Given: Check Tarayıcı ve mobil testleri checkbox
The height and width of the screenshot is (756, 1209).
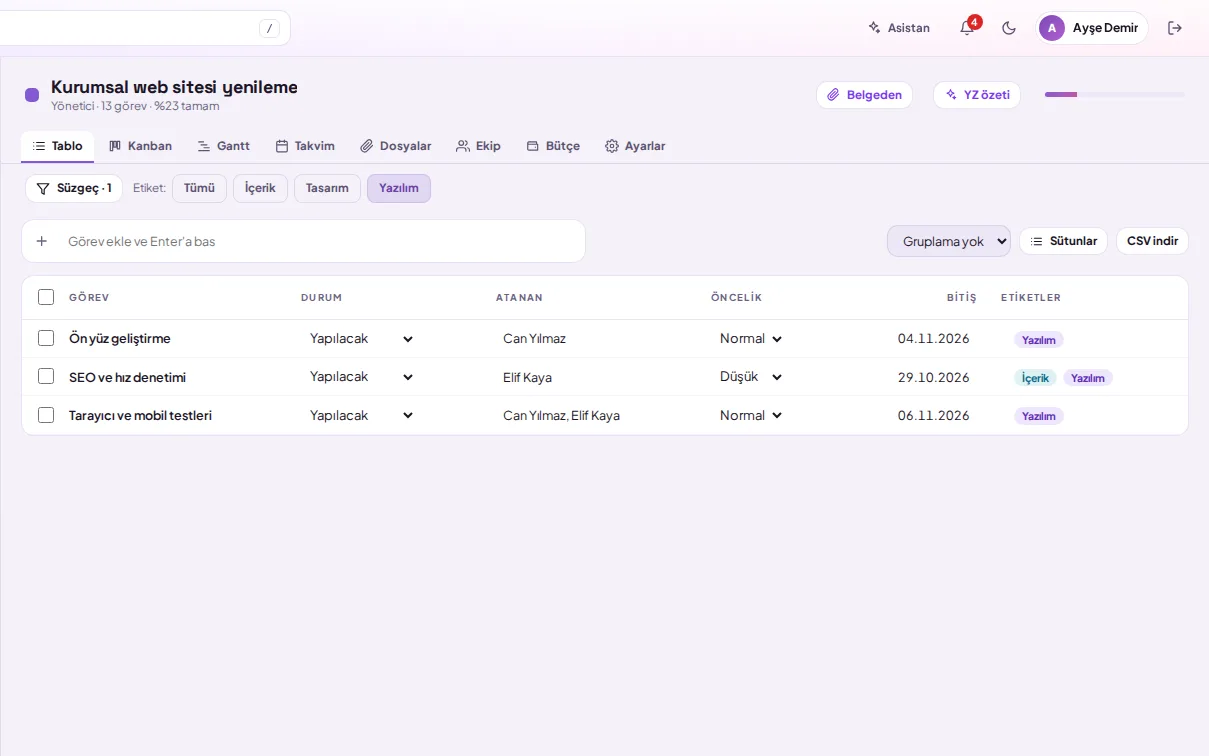Looking at the screenshot, I should coord(46,415).
